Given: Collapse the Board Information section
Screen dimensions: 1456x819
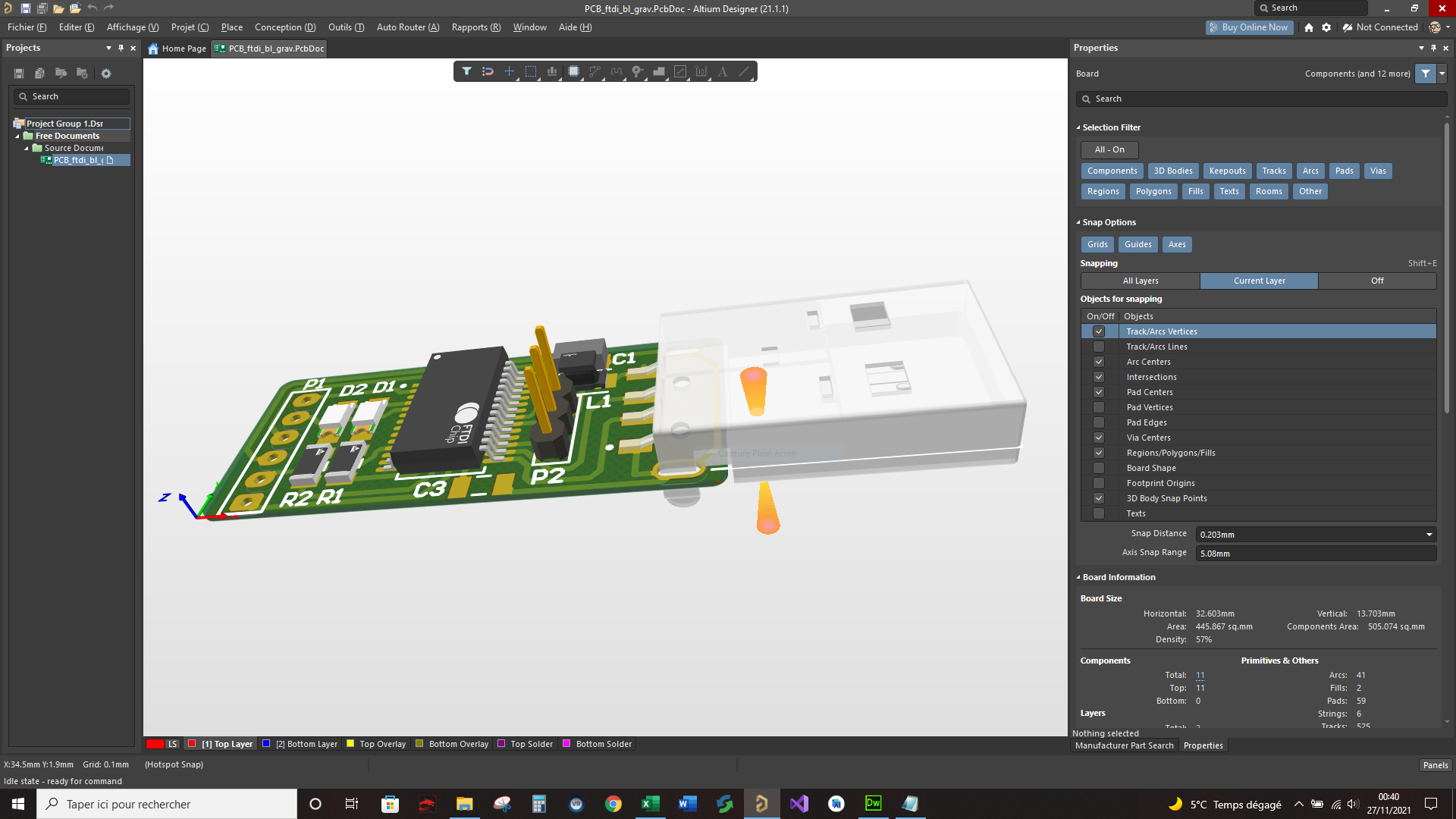Looking at the screenshot, I should [1078, 577].
